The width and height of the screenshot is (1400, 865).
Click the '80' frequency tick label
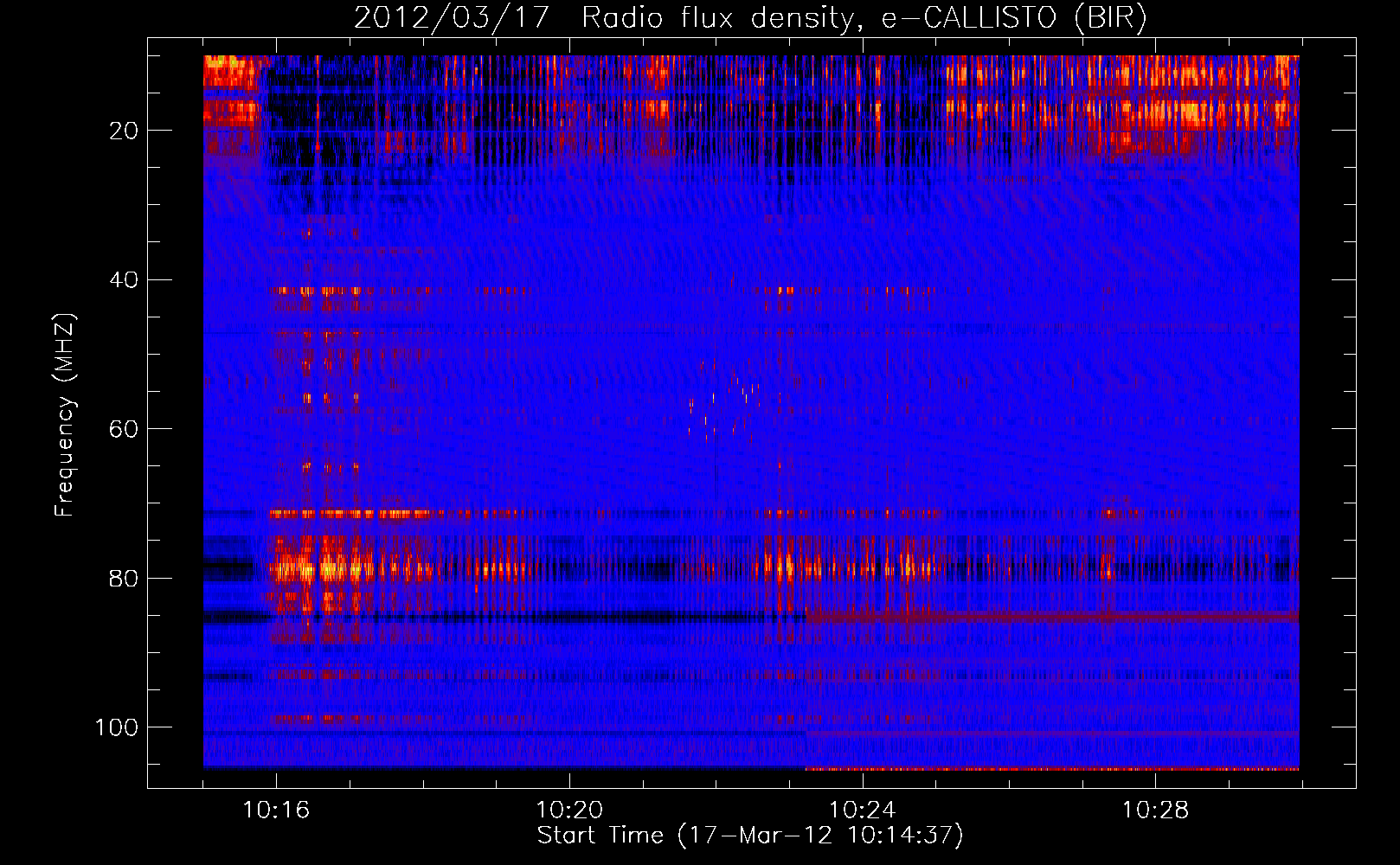[124, 579]
